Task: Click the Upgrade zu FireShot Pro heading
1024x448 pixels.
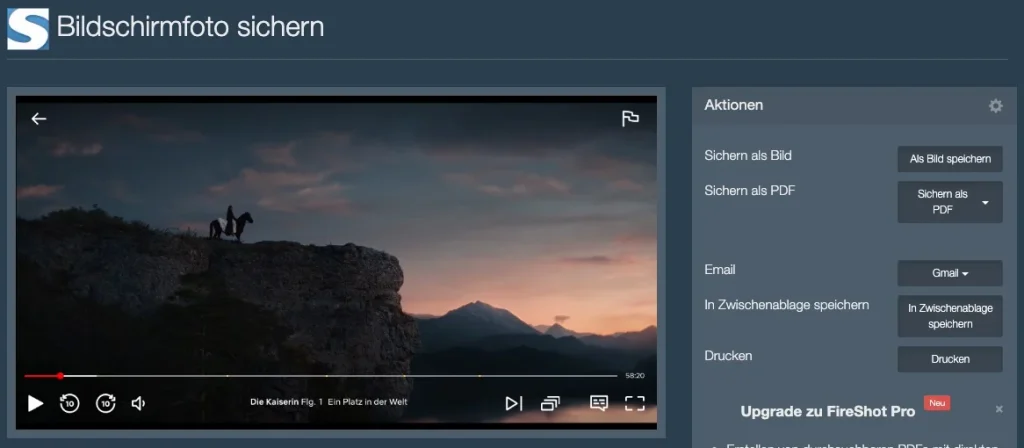Action: tap(827, 411)
